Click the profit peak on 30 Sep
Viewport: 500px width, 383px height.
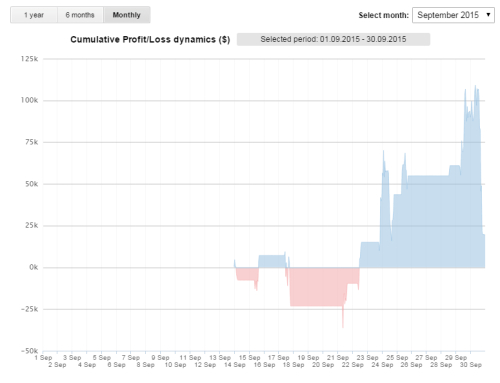(475, 86)
